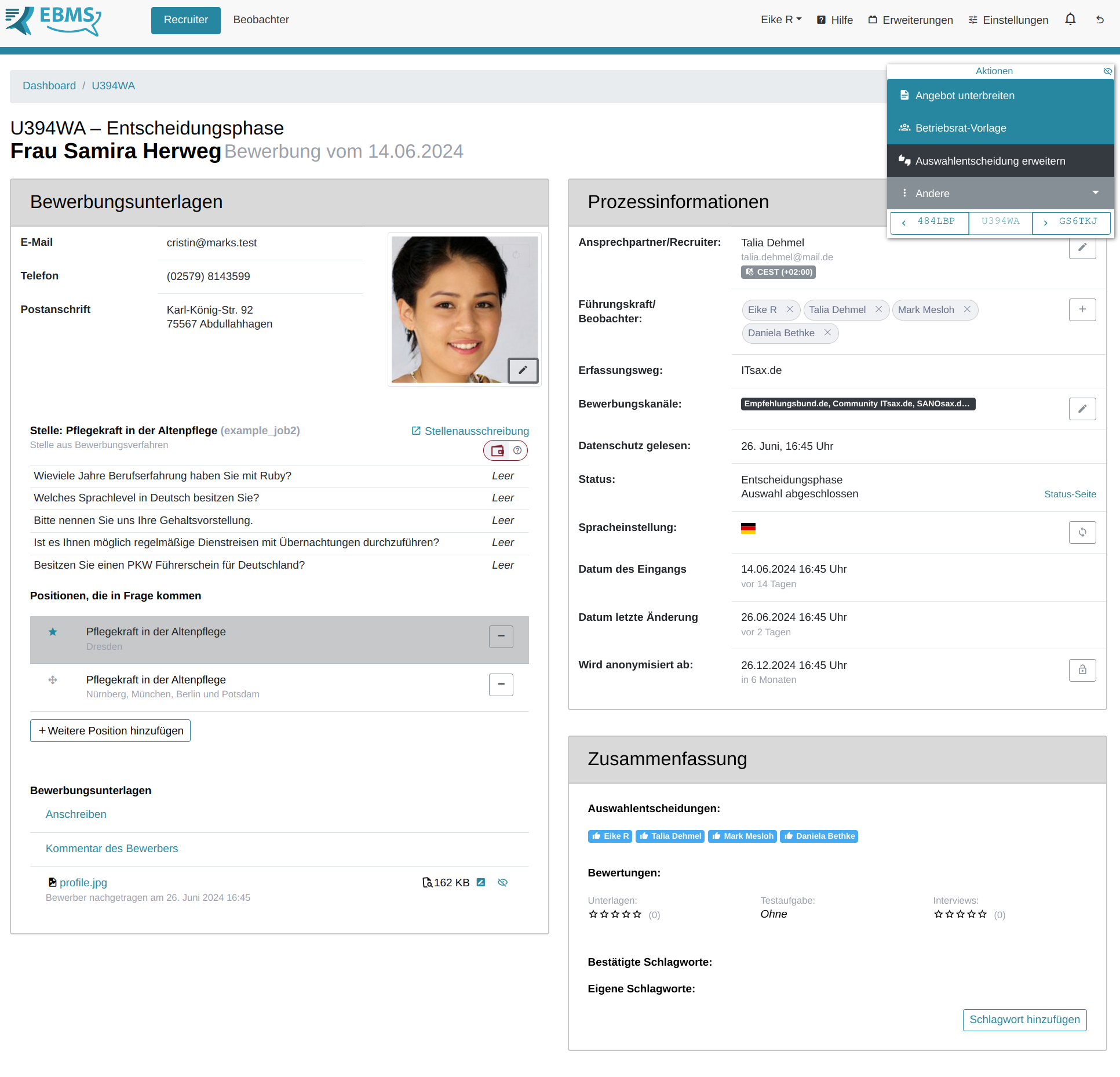Collapse the Dresden Pflegekraft position entry

coord(501,636)
